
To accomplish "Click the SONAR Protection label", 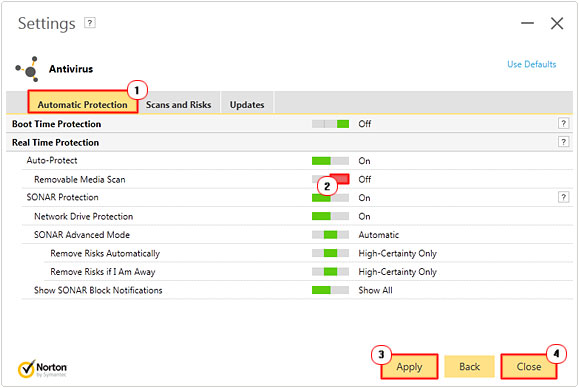I will point(62,197).
